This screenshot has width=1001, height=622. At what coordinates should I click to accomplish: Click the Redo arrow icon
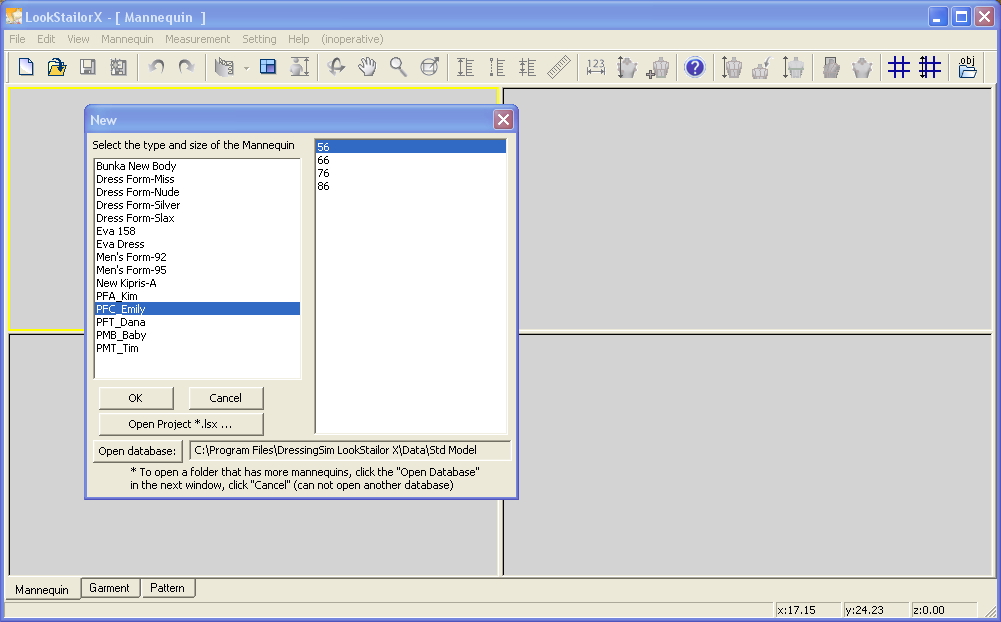(186, 67)
